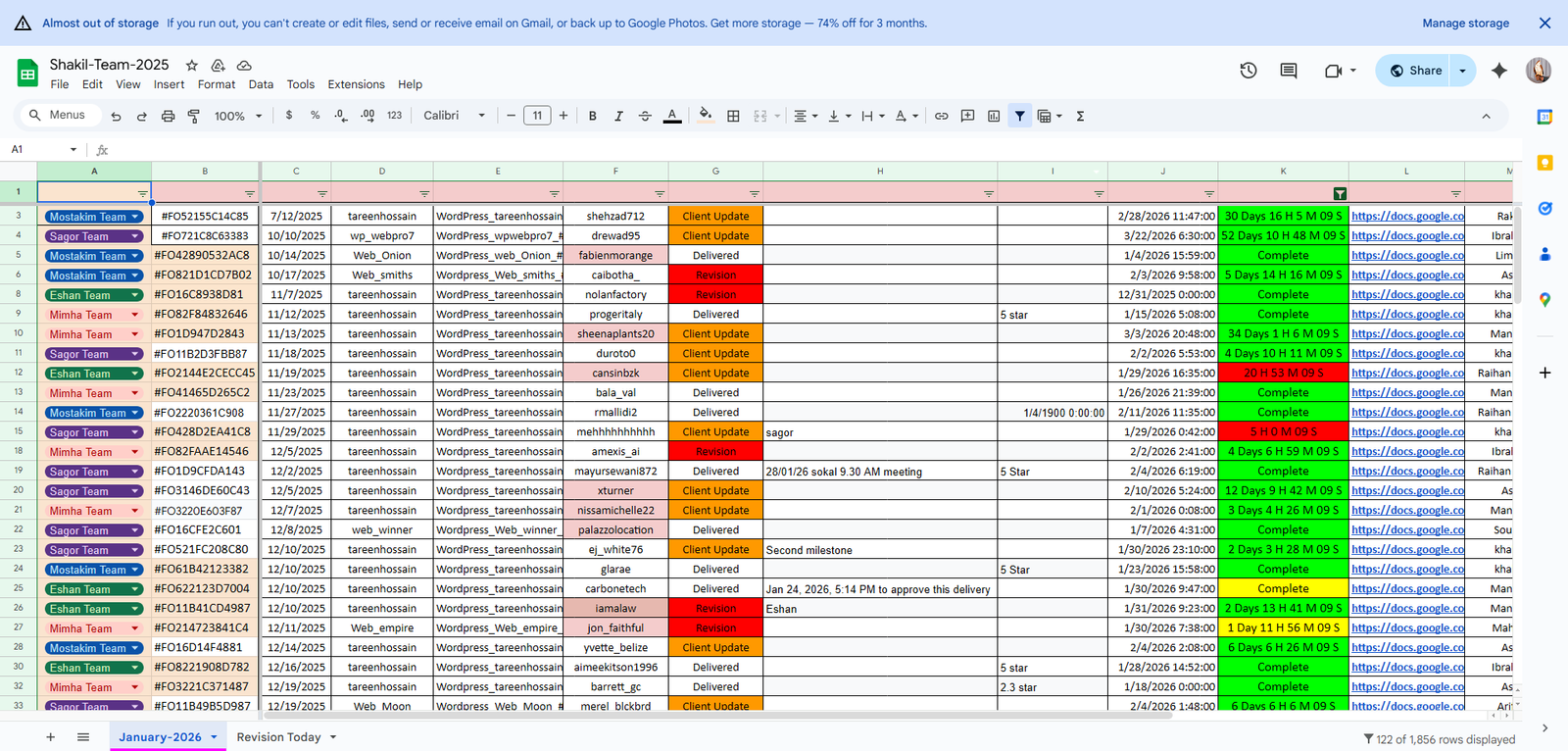The image size is (1568, 751).
Task: Click the insert chart icon
Action: tap(994, 116)
